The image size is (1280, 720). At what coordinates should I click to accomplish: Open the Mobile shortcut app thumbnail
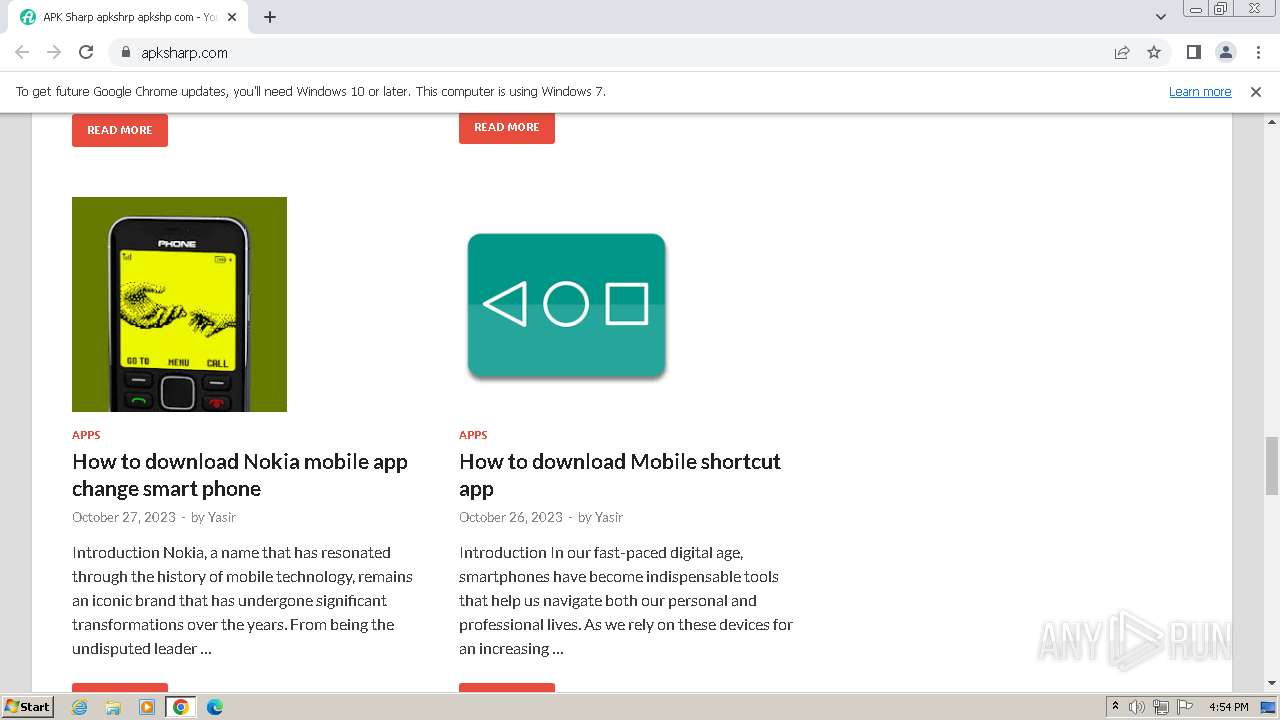click(566, 304)
